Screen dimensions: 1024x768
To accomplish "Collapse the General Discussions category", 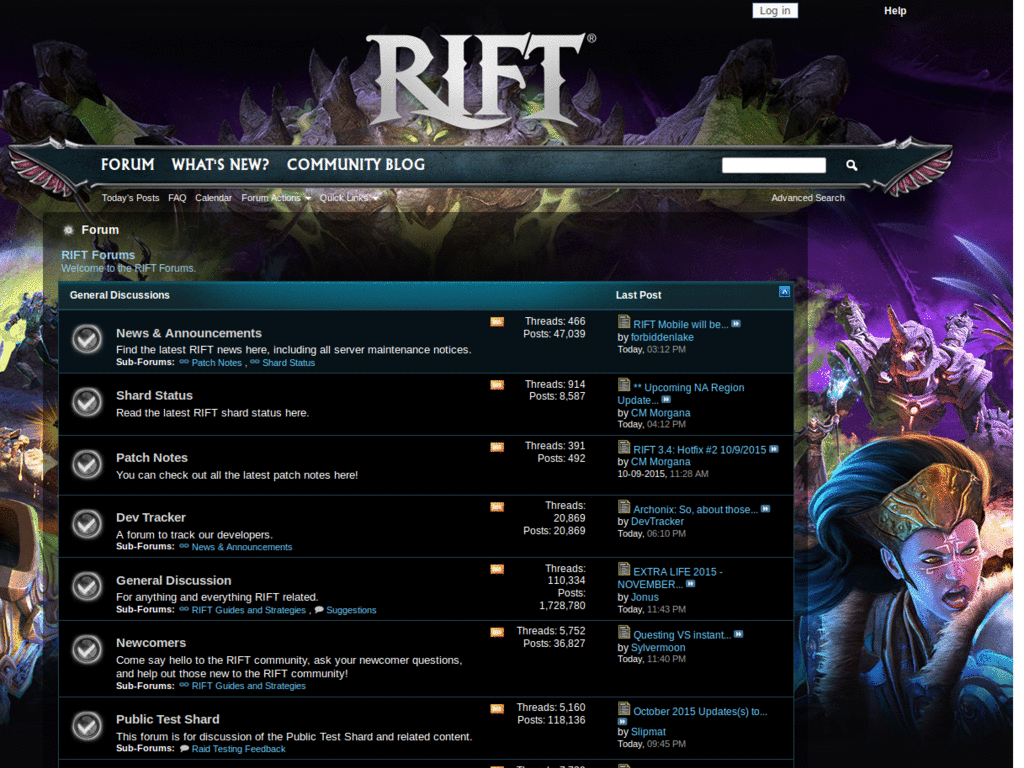I will coord(784,292).
